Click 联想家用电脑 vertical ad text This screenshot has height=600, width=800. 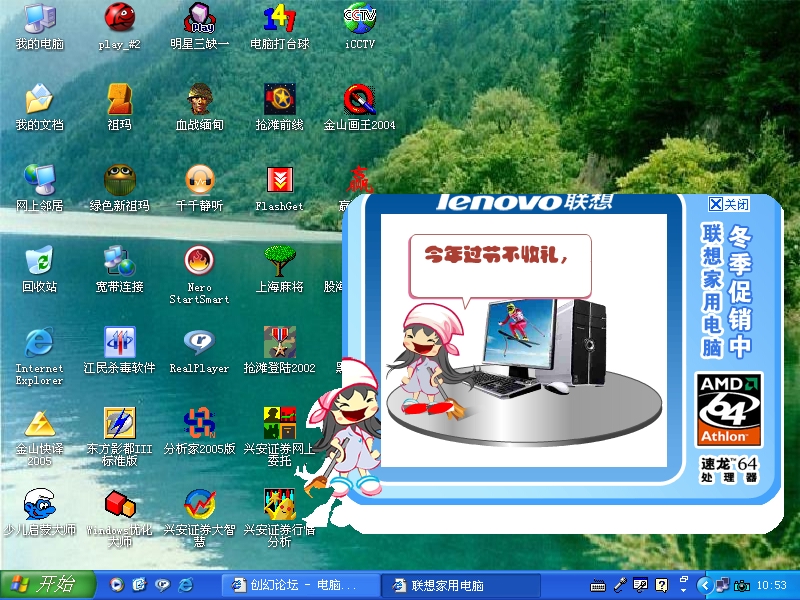[x=712, y=290]
